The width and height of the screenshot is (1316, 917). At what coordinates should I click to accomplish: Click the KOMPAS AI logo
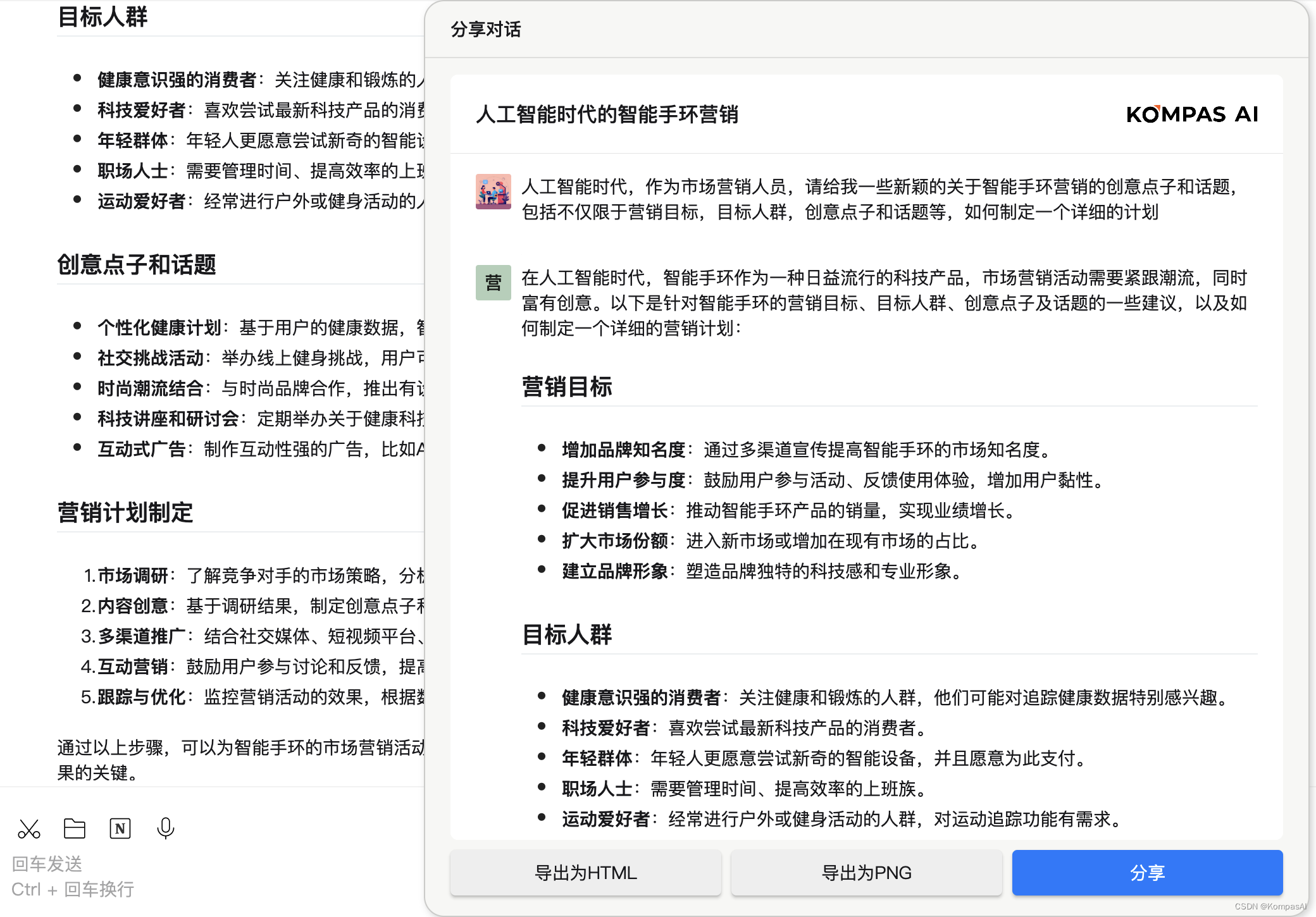coord(1192,114)
